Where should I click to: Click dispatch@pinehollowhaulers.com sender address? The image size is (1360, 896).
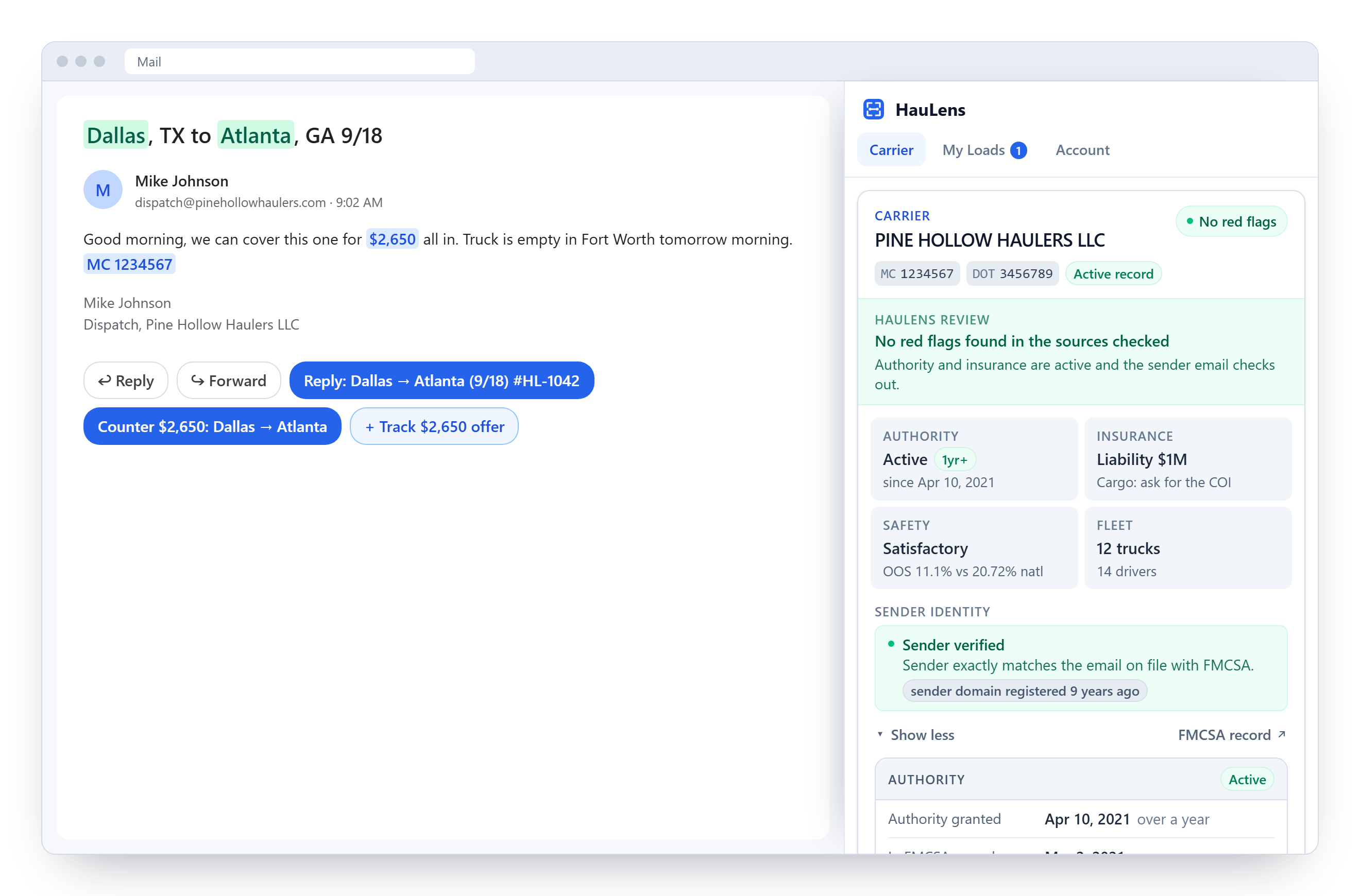(230, 202)
